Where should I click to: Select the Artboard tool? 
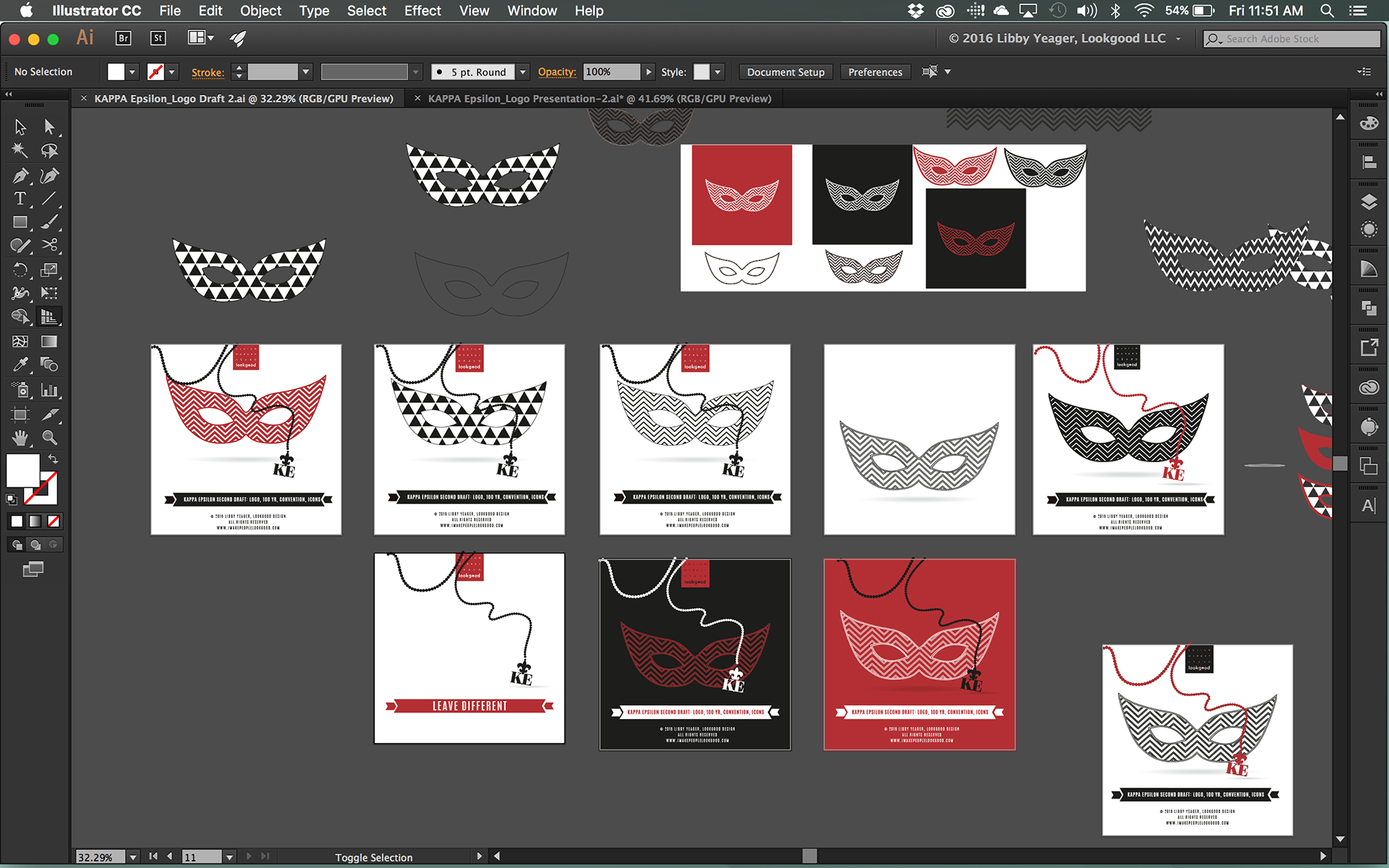[20, 414]
